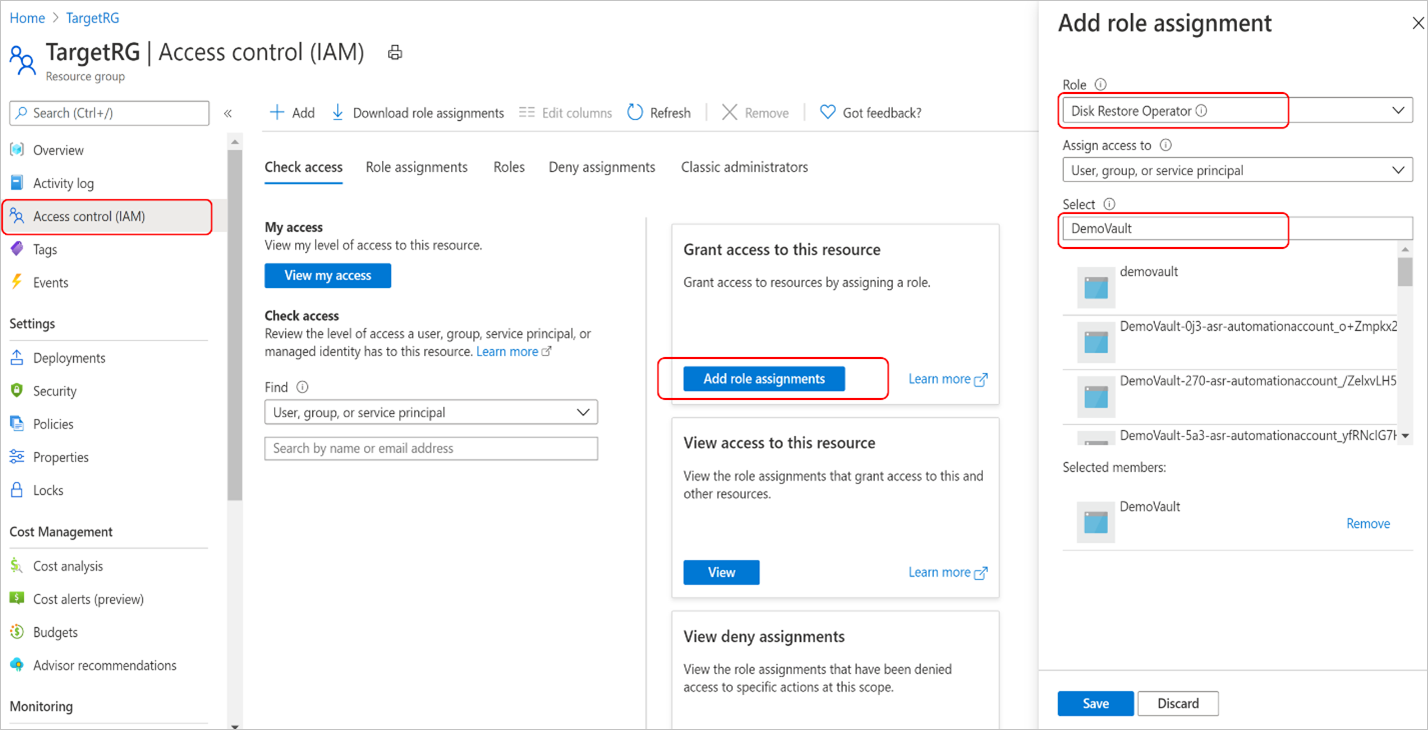The image size is (1428, 730).
Task: Open the Deny assignments tab
Action: (x=602, y=167)
